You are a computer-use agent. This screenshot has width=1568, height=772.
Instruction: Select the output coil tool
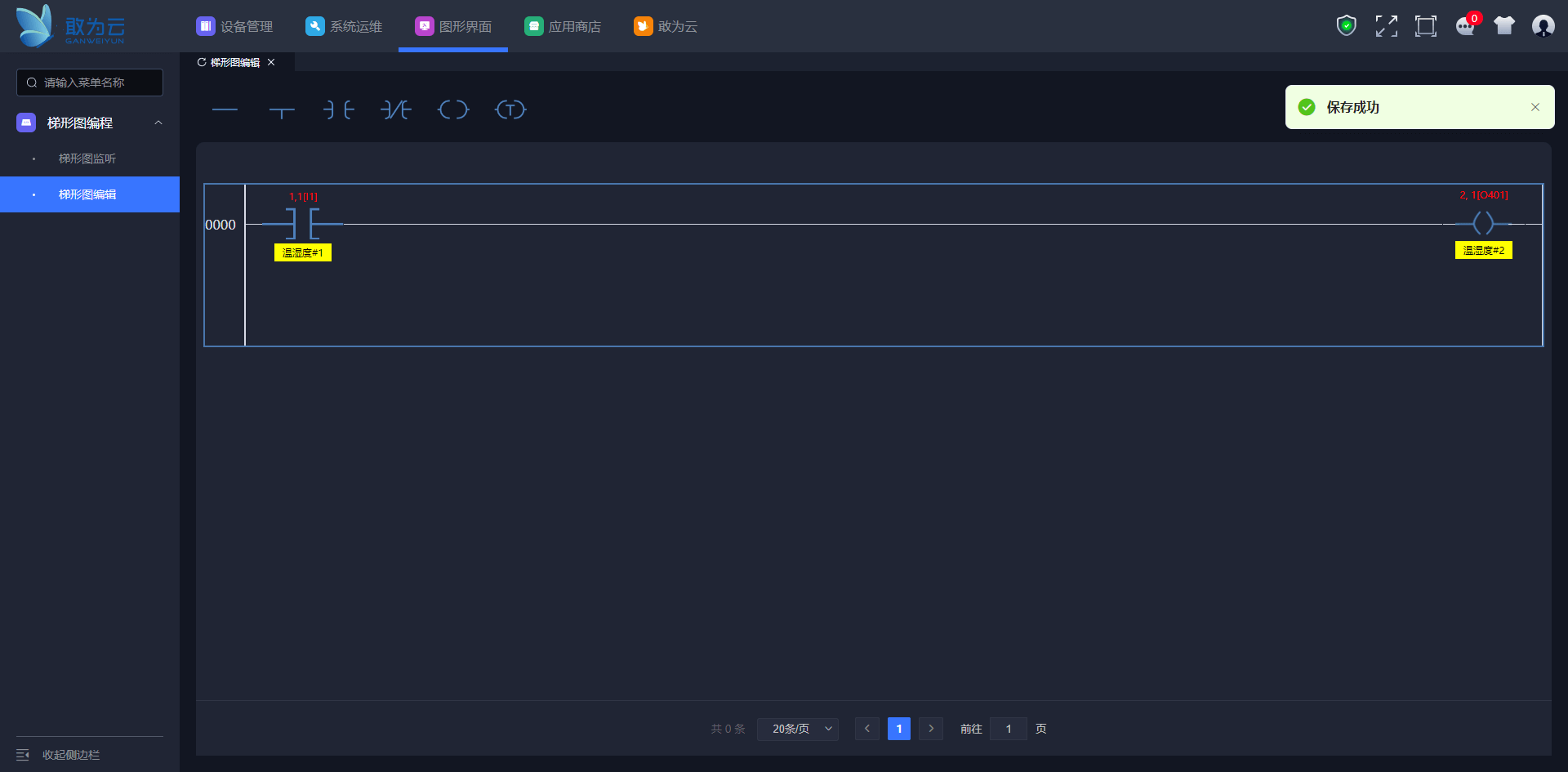(x=453, y=109)
